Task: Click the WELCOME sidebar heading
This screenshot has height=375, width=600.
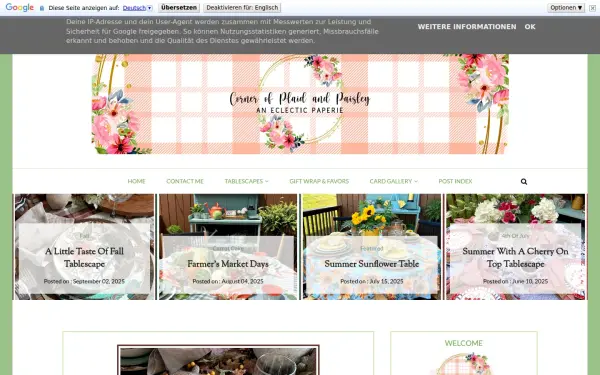Action: click(463, 343)
